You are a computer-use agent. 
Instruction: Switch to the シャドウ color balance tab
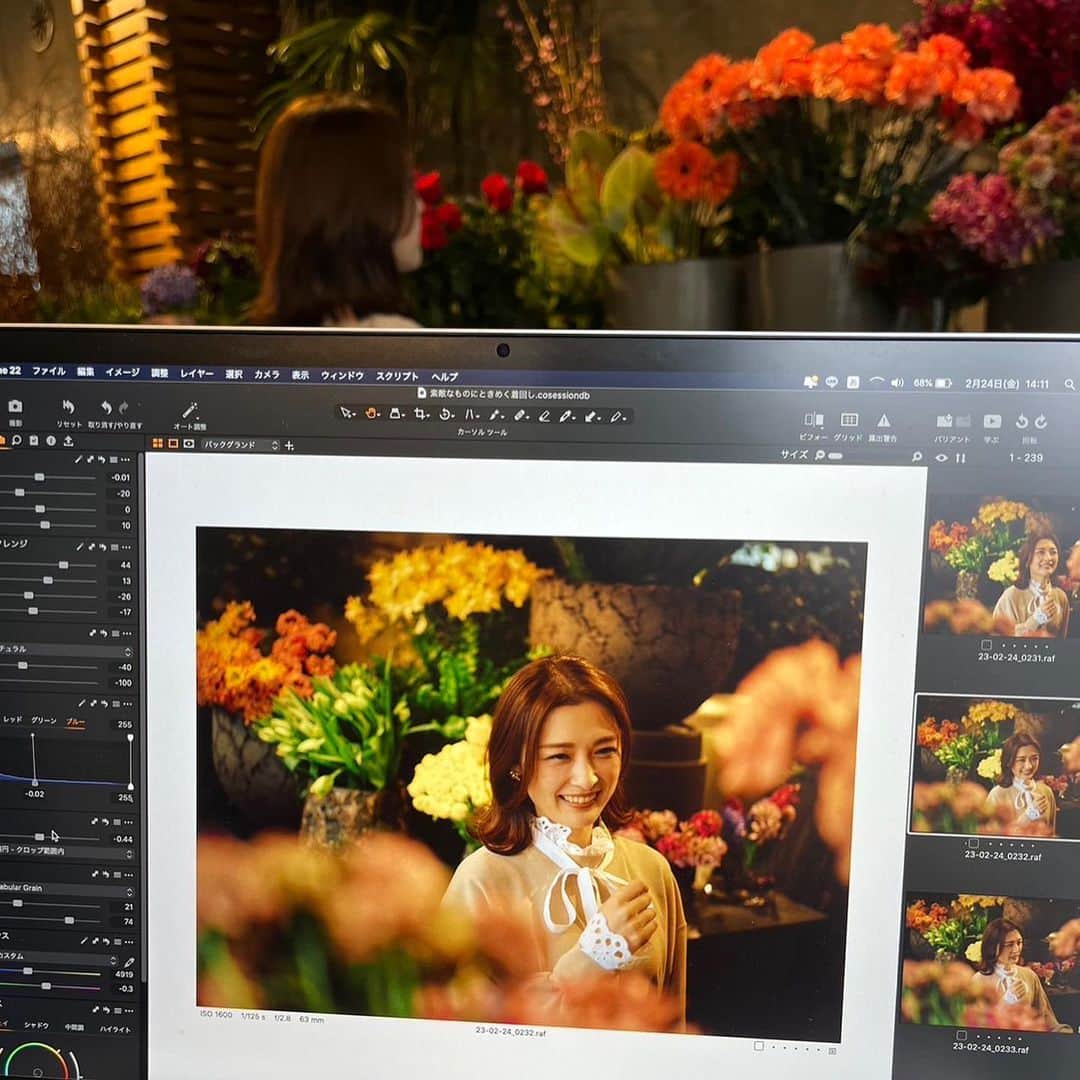click(37, 1026)
